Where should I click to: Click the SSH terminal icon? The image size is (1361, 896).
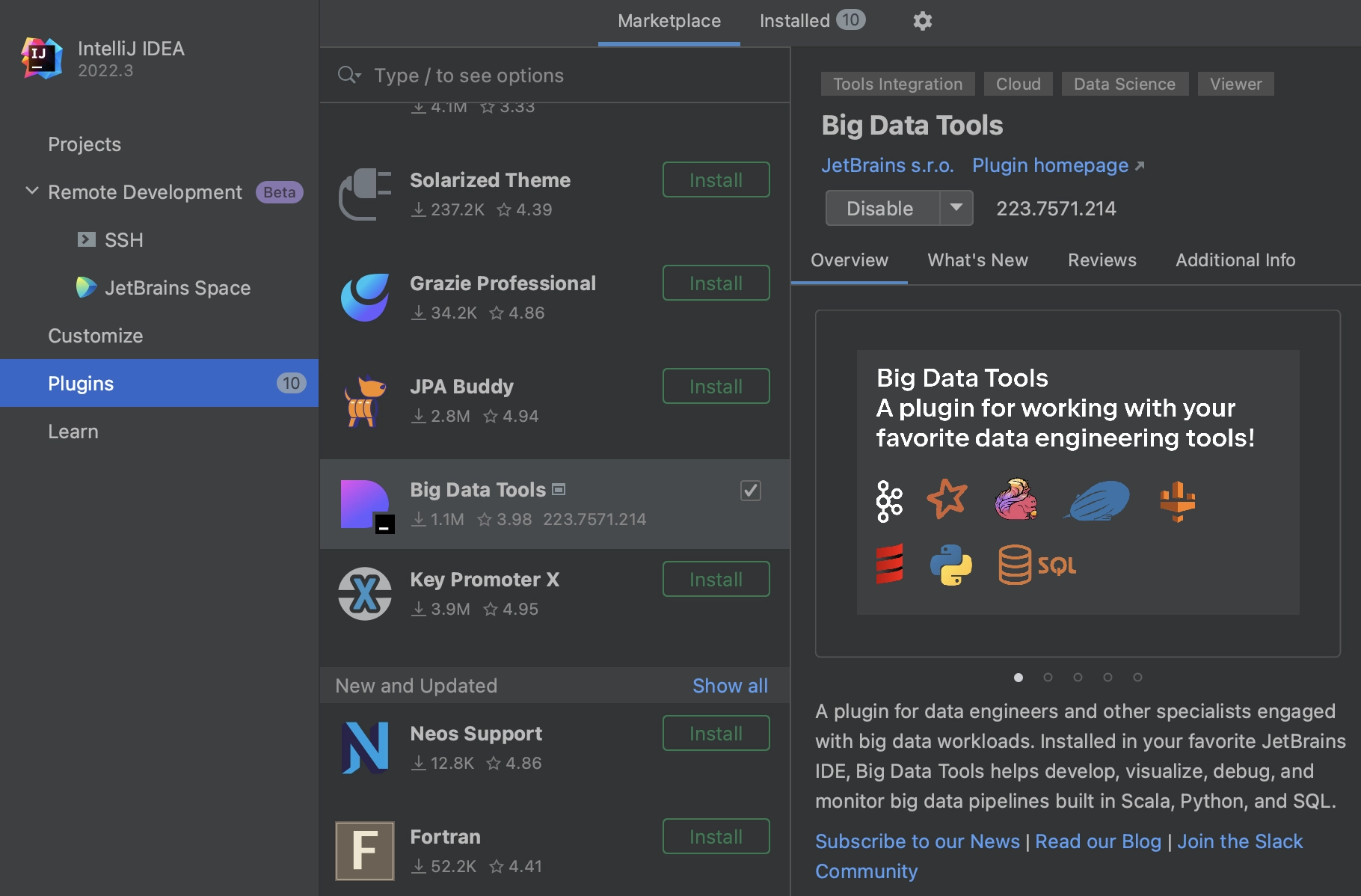coord(87,239)
